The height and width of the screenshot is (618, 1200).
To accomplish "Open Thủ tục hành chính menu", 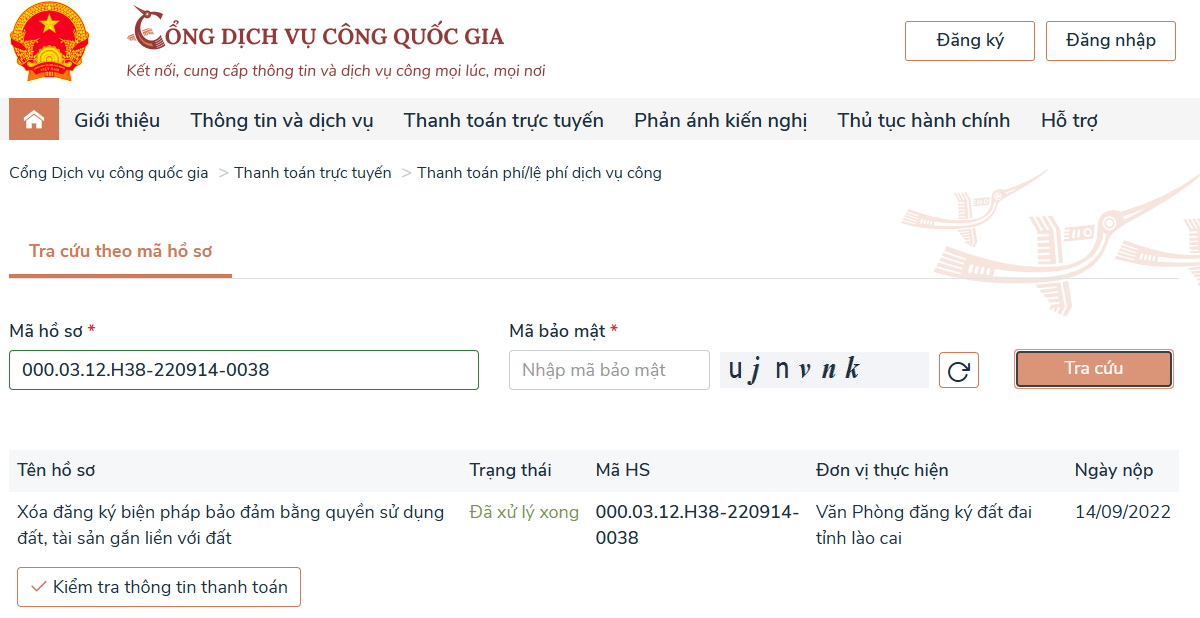I will (x=924, y=121).
